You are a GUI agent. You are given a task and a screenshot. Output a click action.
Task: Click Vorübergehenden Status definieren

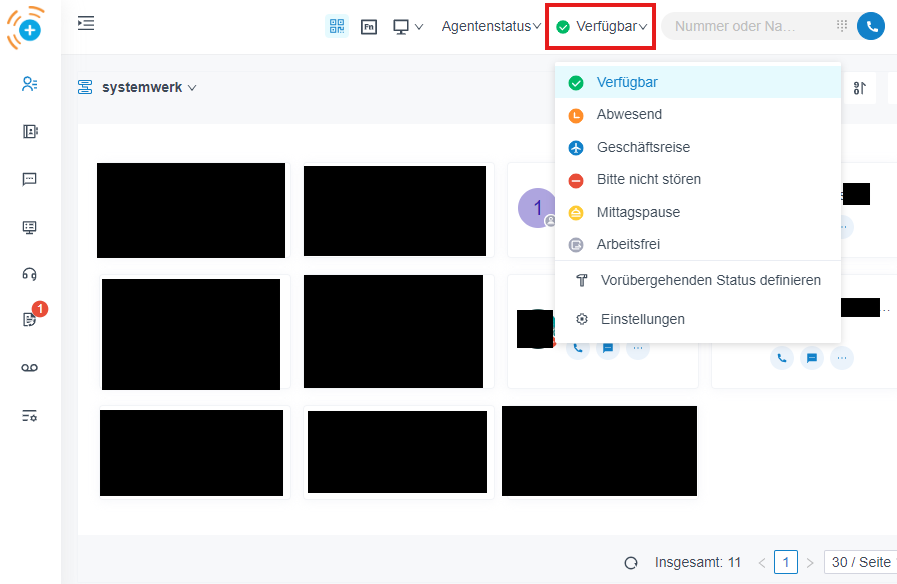710,281
